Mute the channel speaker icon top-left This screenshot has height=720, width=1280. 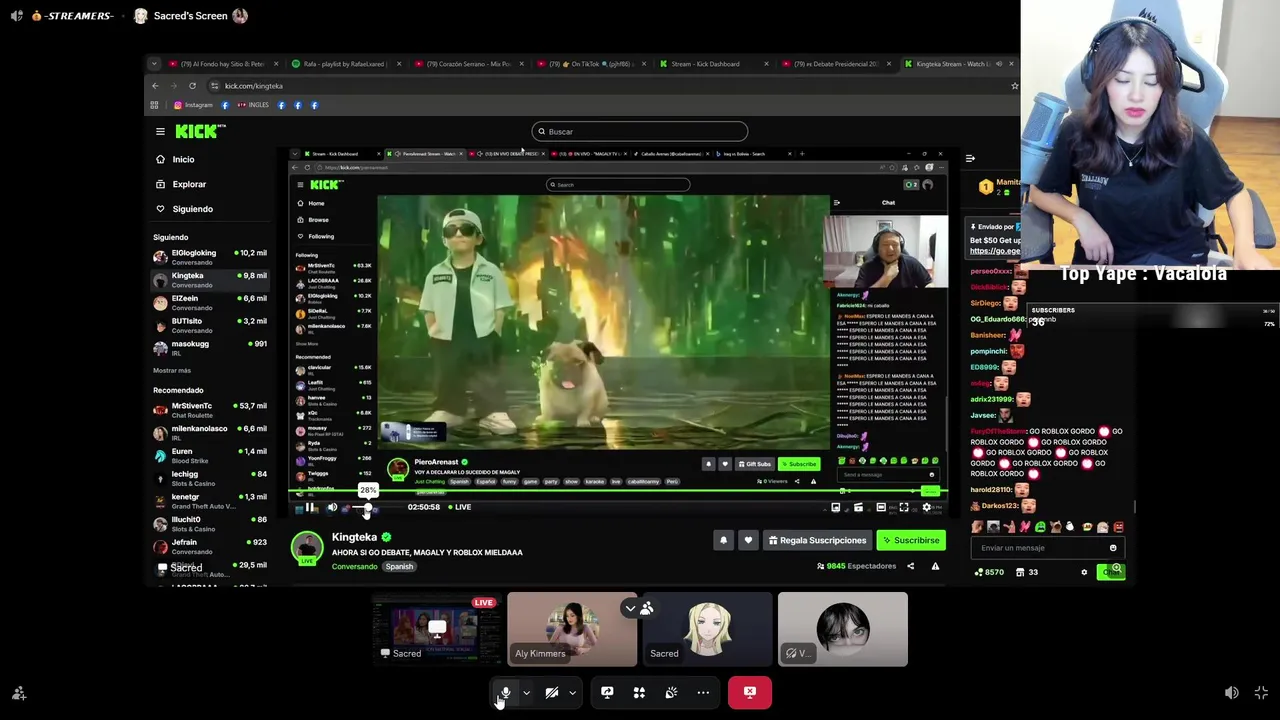pyautogui.click(x=17, y=16)
